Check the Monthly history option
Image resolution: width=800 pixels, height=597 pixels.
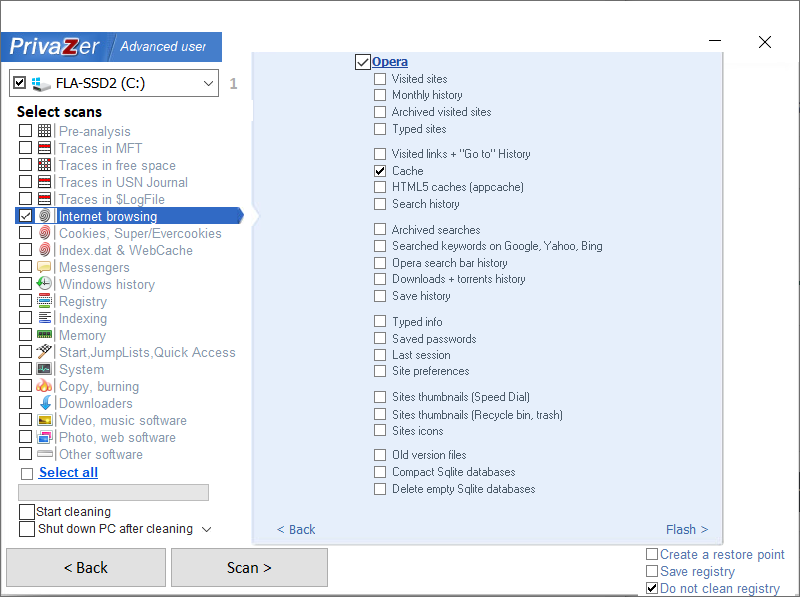point(380,95)
